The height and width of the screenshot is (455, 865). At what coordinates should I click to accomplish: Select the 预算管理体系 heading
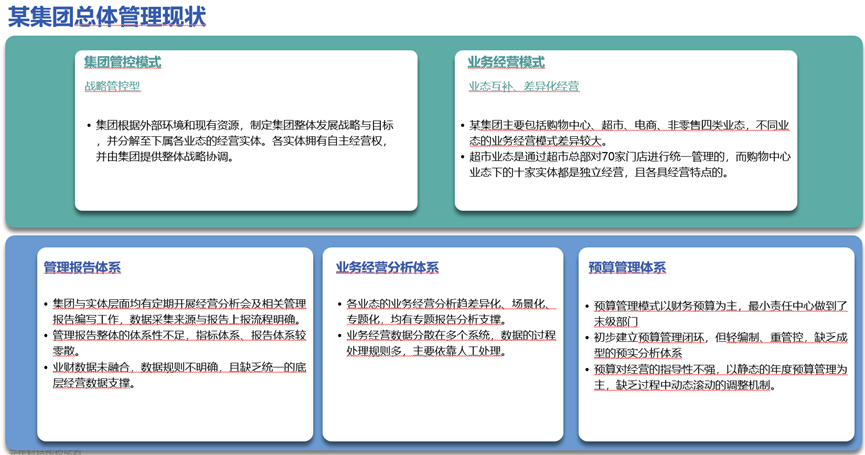627,267
